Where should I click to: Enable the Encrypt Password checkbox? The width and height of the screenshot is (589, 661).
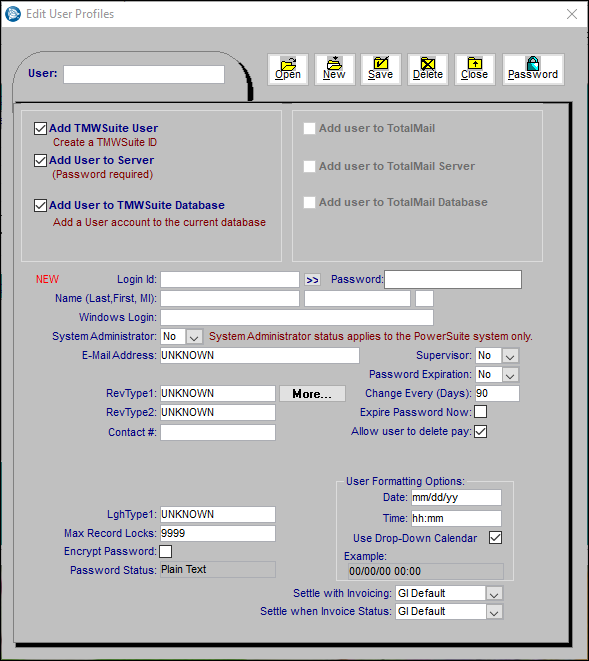point(166,551)
